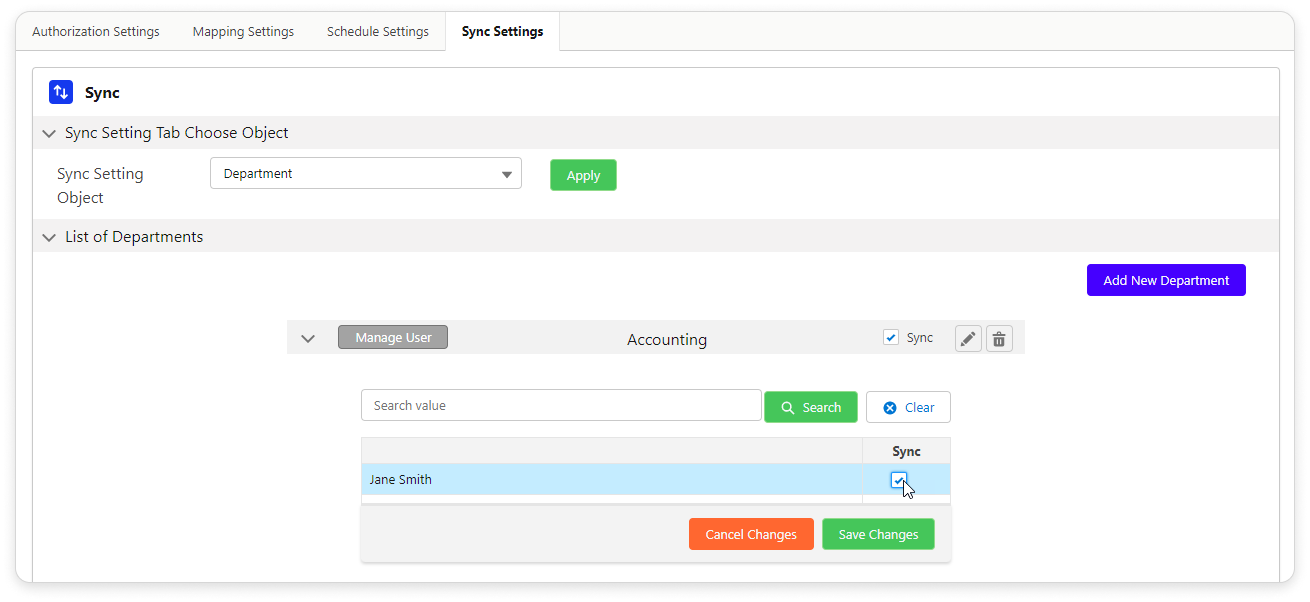Collapse the Accounting department row chevron
1310x602 pixels.
click(x=308, y=338)
